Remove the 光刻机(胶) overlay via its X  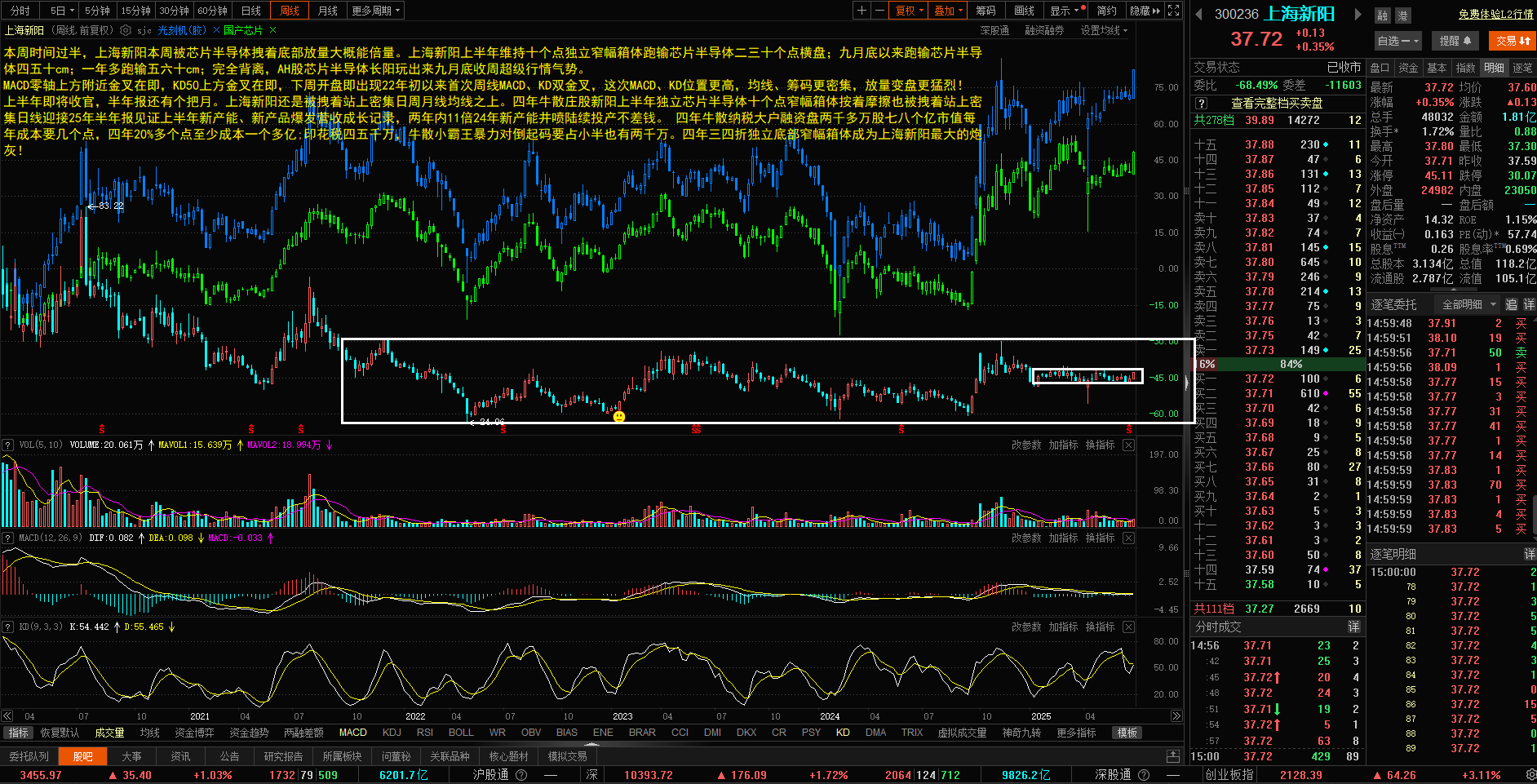(x=216, y=30)
